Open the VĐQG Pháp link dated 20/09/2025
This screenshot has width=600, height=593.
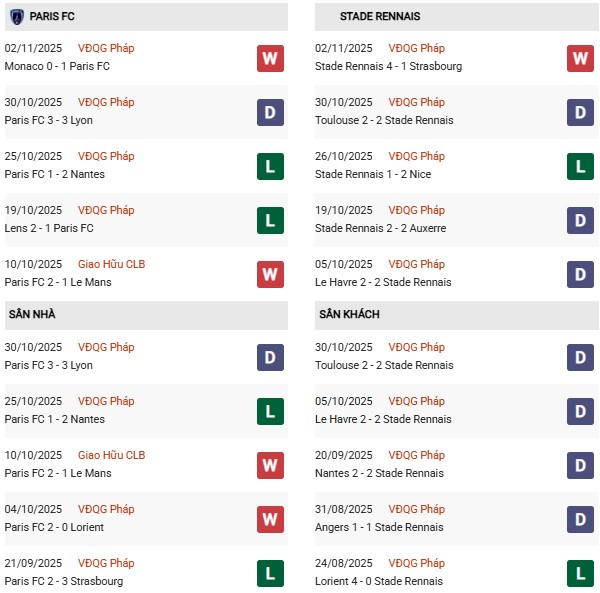(x=419, y=456)
